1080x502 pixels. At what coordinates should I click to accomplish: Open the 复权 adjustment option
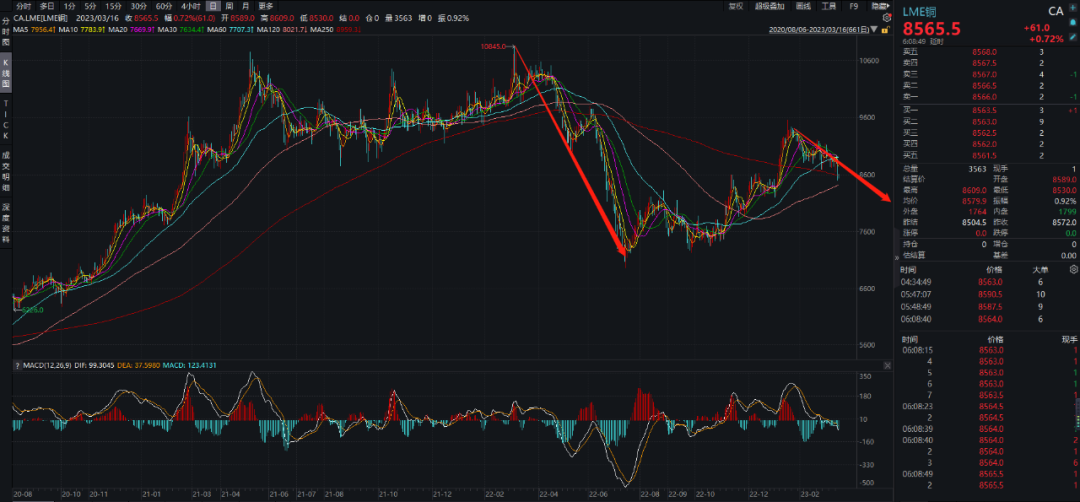(x=735, y=6)
